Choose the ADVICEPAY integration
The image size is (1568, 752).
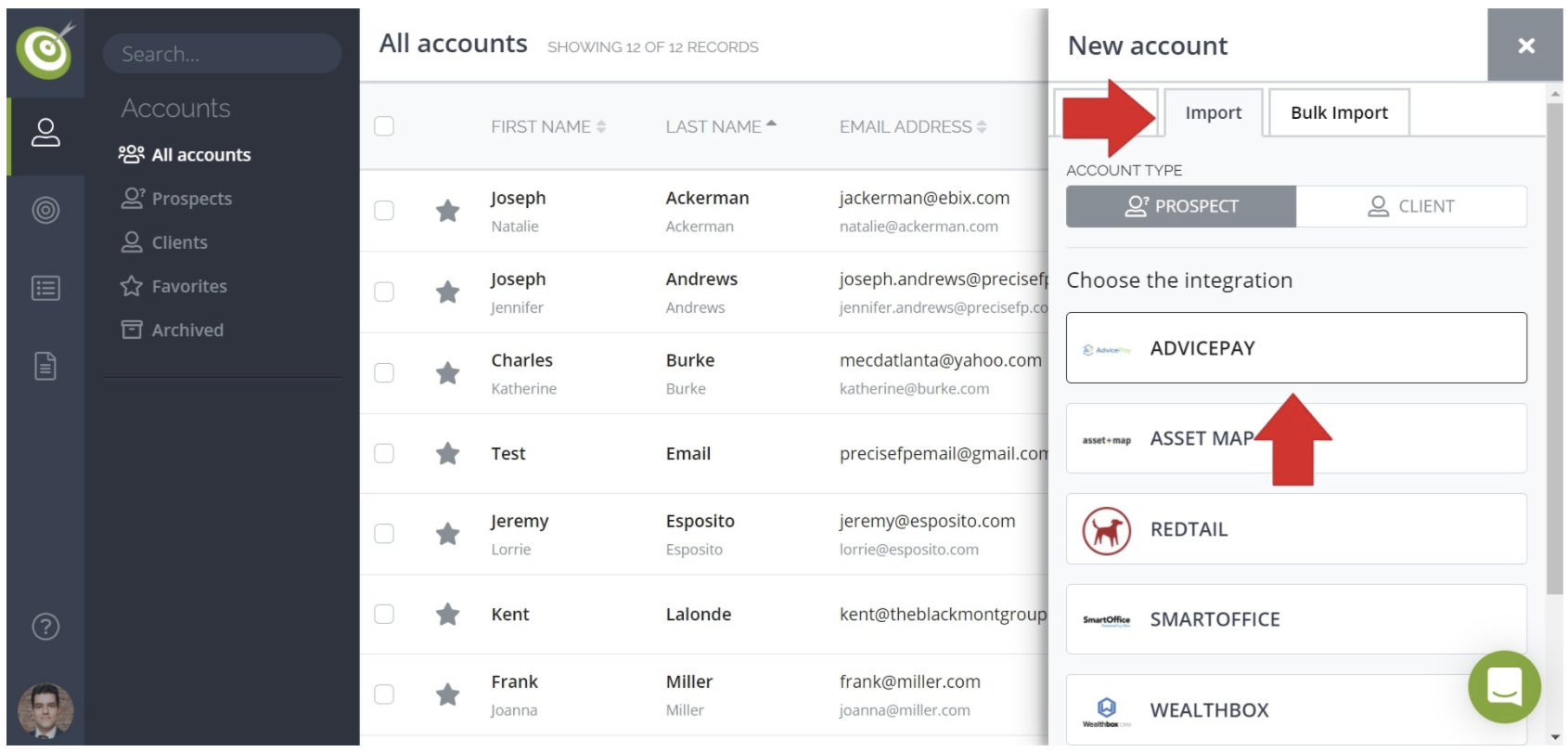point(1295,348)
